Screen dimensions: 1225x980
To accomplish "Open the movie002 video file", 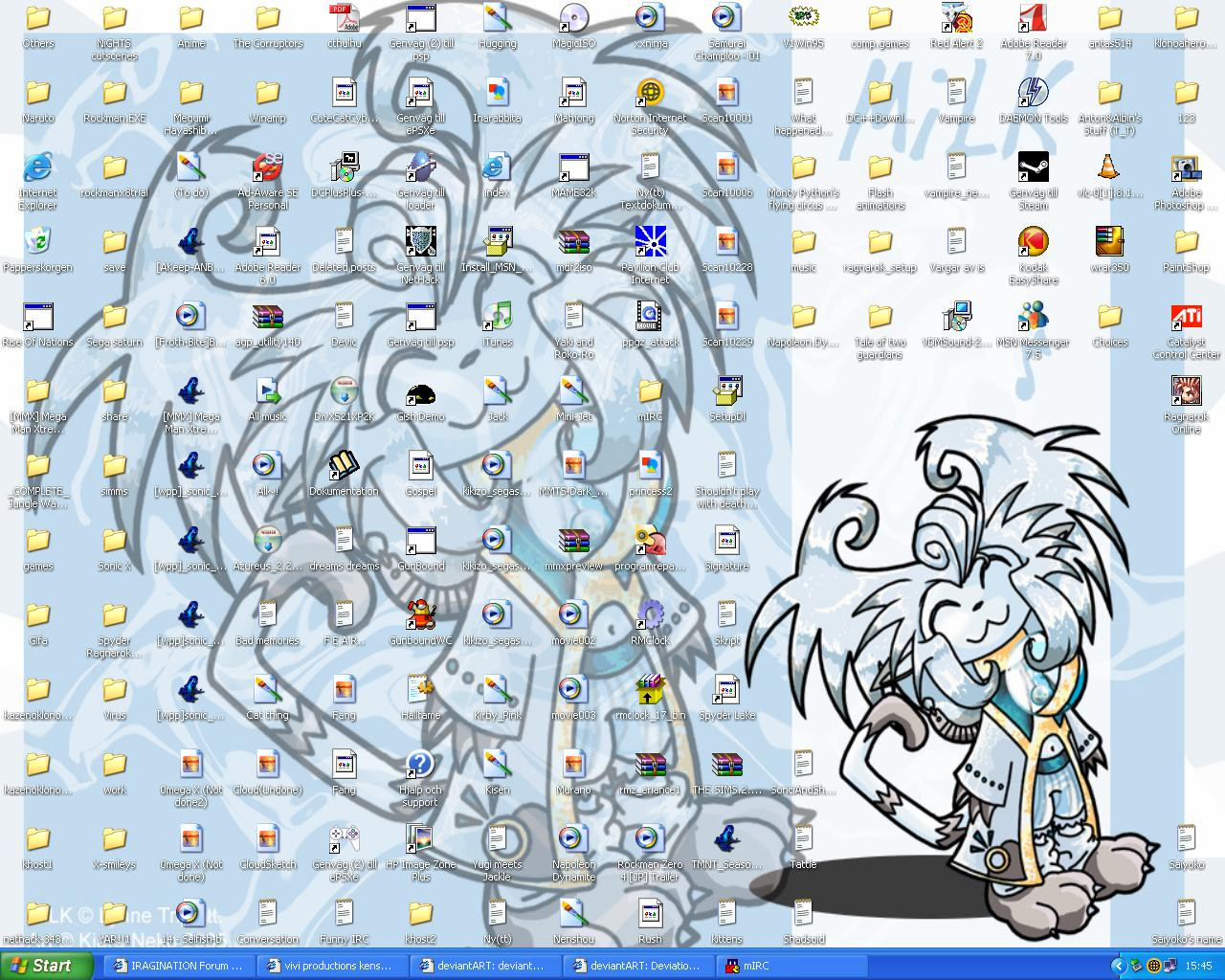I will (x=573, y=615).
